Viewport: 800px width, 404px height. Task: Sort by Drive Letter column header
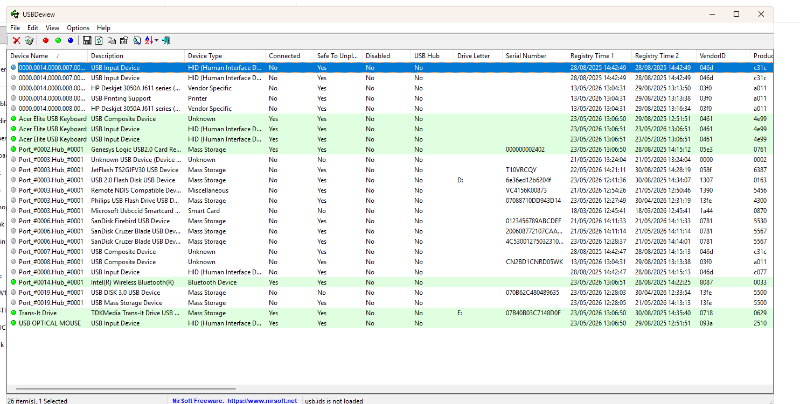[x=478, y=56]
